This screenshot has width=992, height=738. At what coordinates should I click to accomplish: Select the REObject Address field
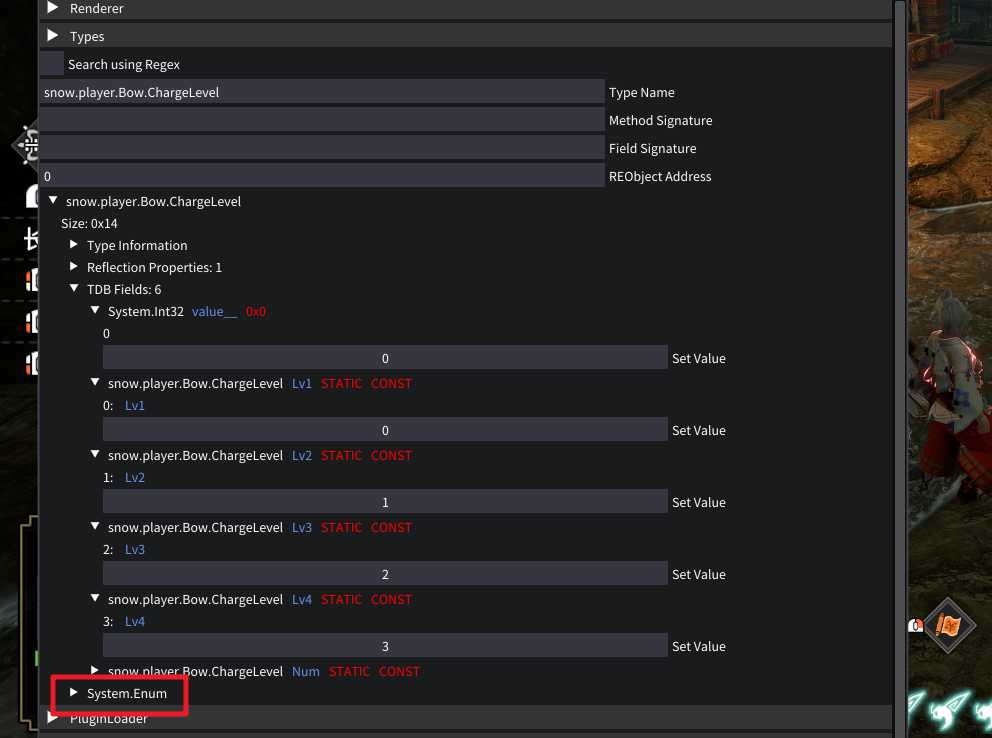point(322,176)
